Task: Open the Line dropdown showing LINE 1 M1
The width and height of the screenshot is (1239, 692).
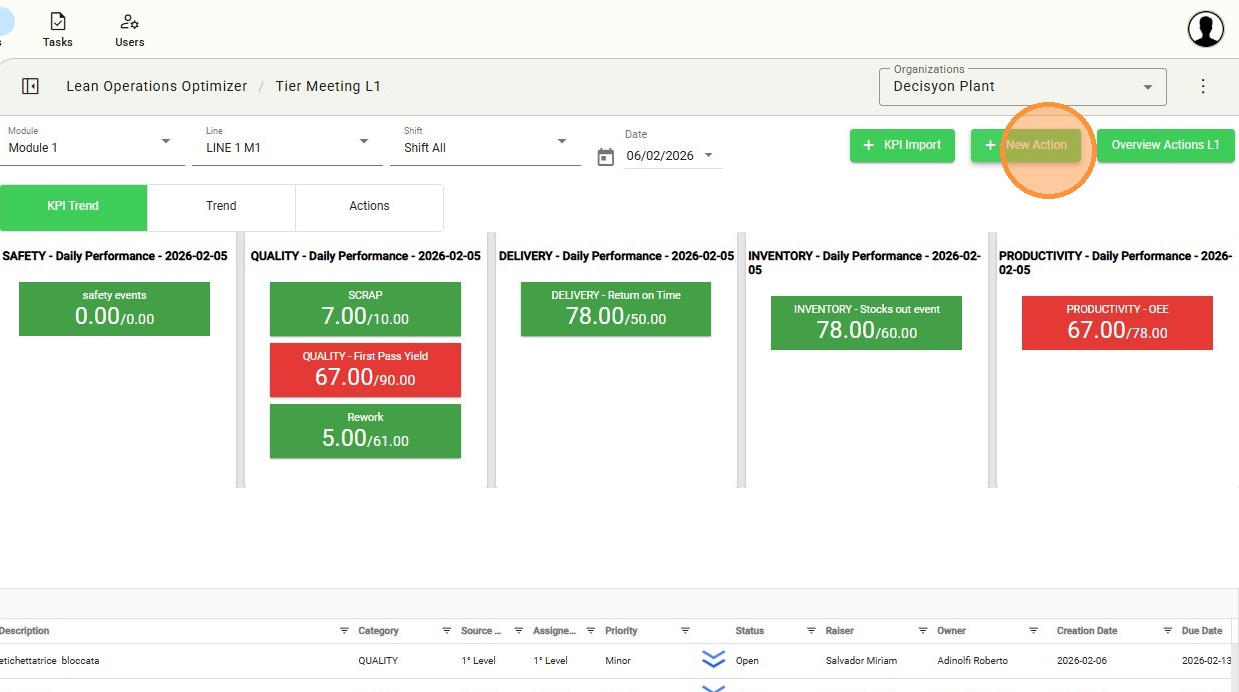Action: [288, 147]
